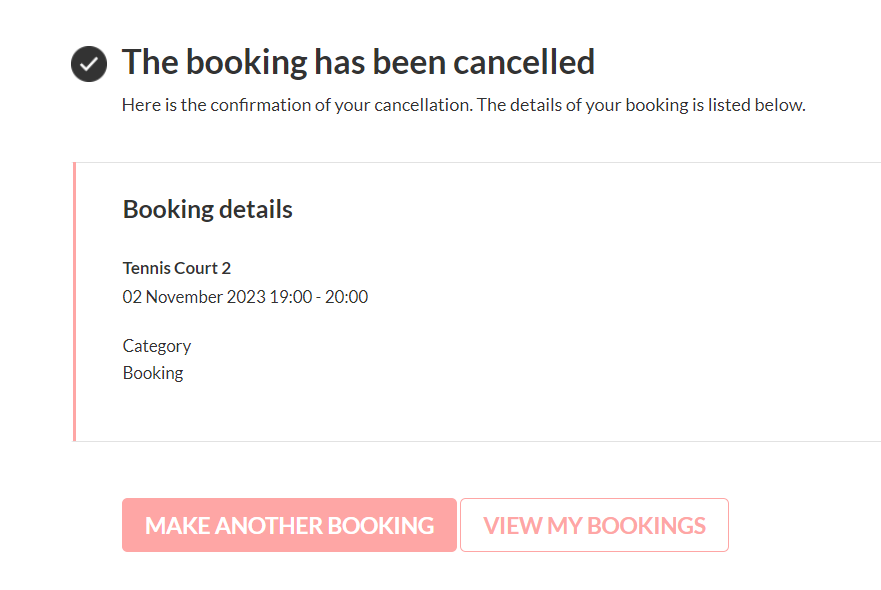Open View My Bookings
Image resolution: width=881 pixels, height=590 pixels.
(x=594, y=525)
